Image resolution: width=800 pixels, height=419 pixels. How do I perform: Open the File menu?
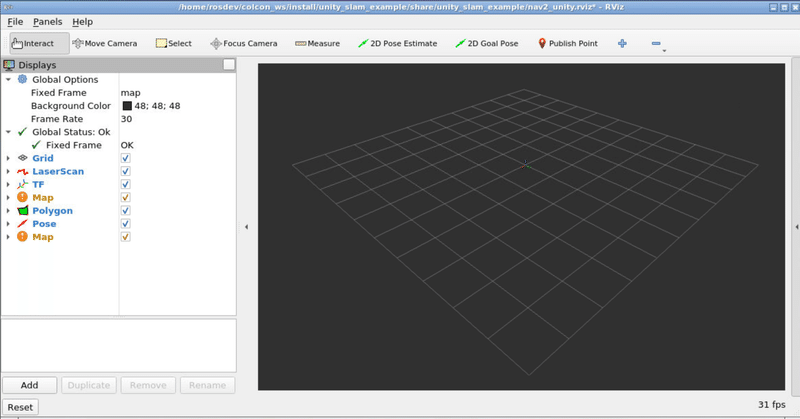(15, 21)
